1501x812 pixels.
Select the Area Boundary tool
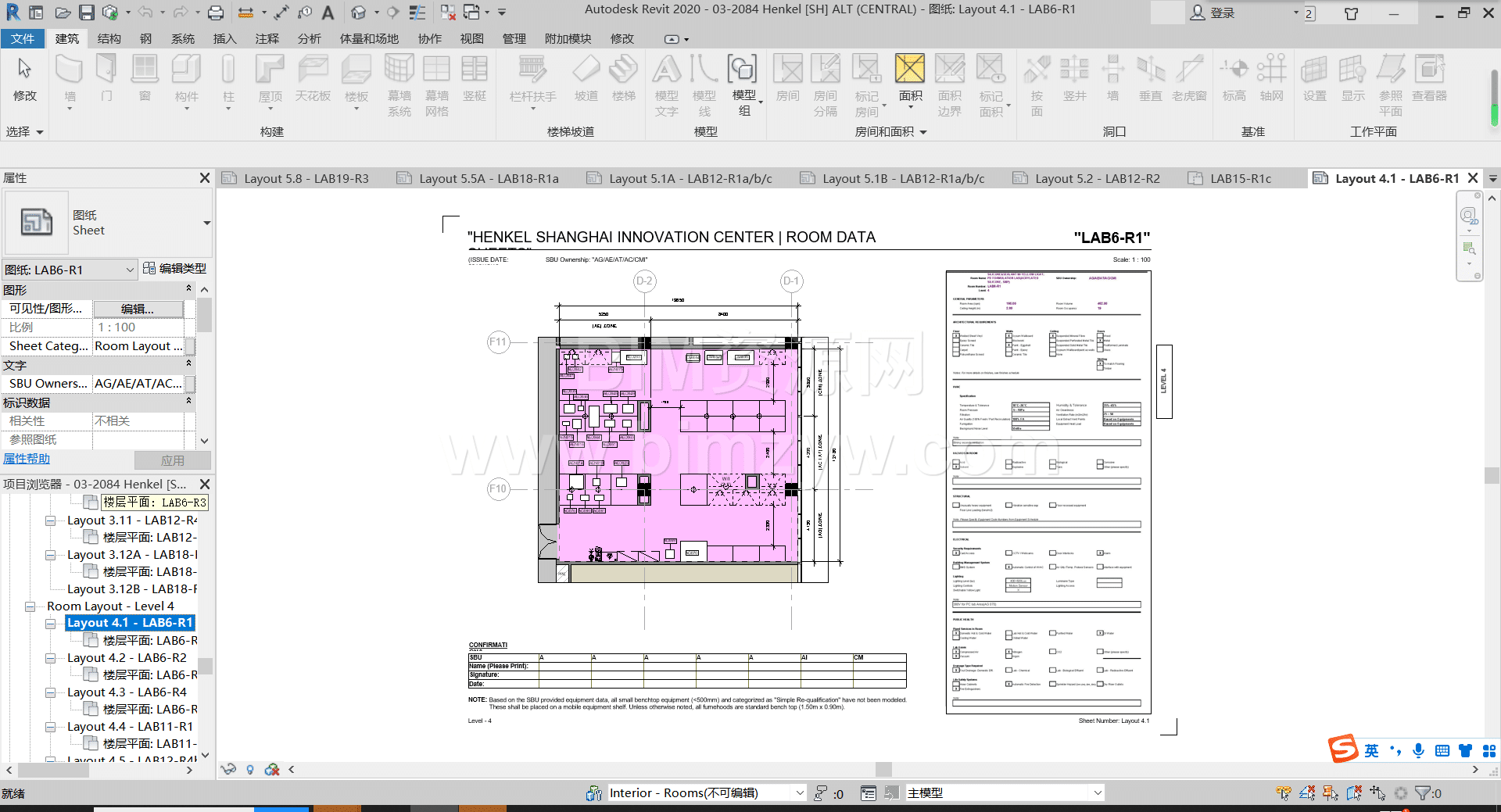coord(950,86)
